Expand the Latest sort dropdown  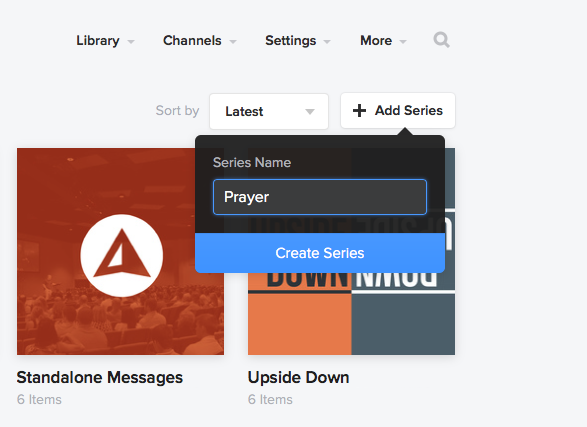pos(269,111)
